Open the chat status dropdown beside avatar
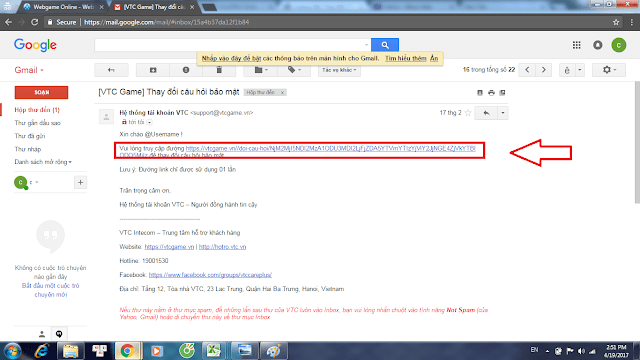Image resolution: width=640 pixels, height=360 pixels. [37, 182]
